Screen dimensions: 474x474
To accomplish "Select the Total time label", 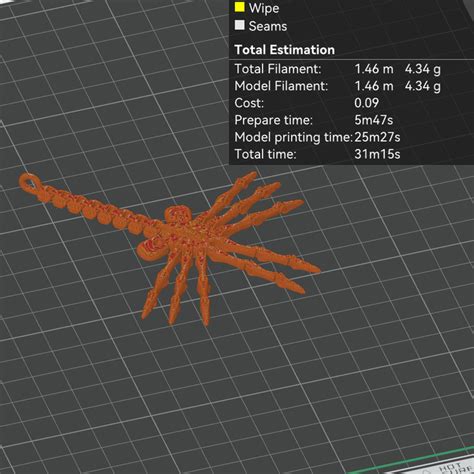I will pos(265,154).
